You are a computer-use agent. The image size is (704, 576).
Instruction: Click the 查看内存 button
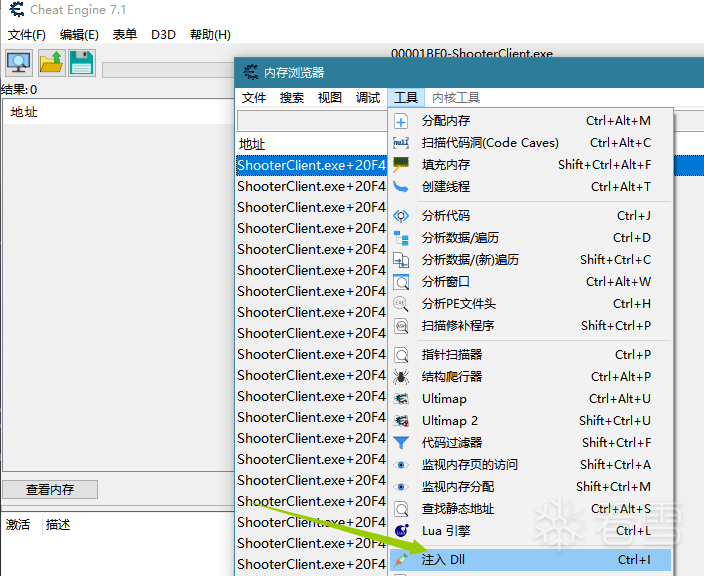(x=50, y=489)
